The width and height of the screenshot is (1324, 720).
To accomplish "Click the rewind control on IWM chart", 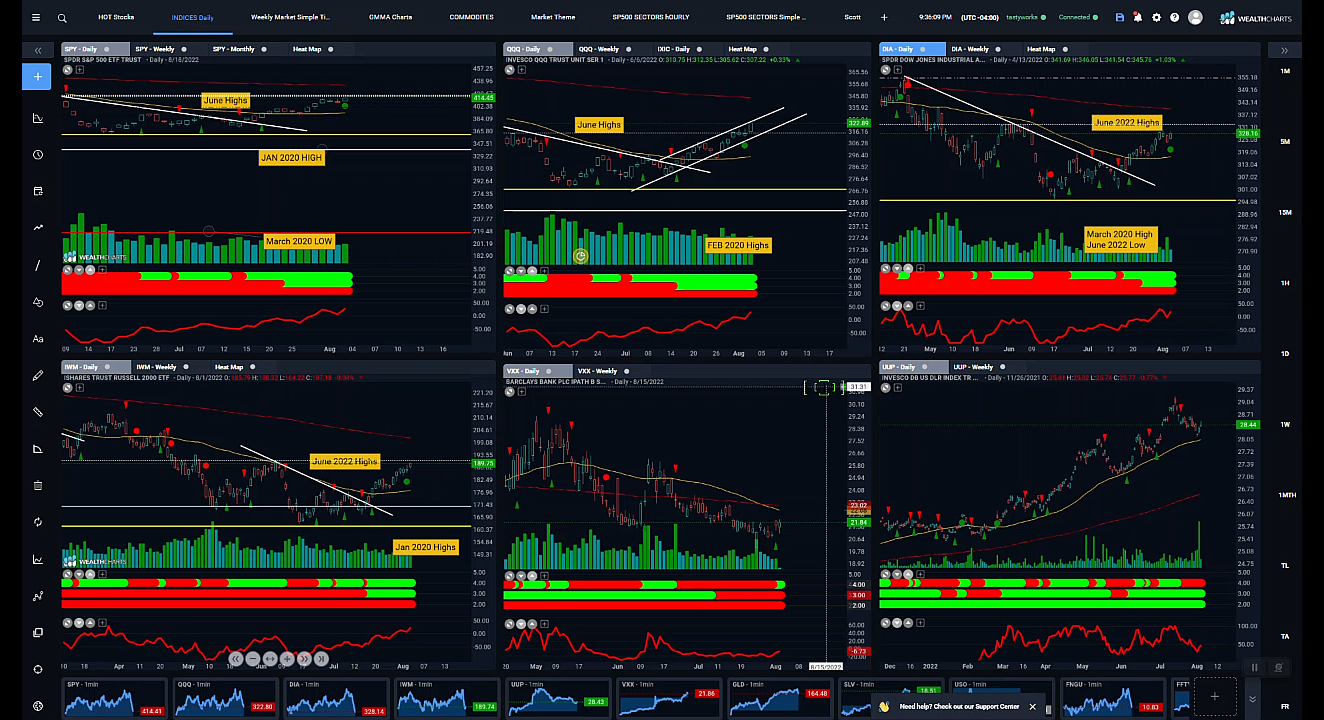I will (235, 659).
